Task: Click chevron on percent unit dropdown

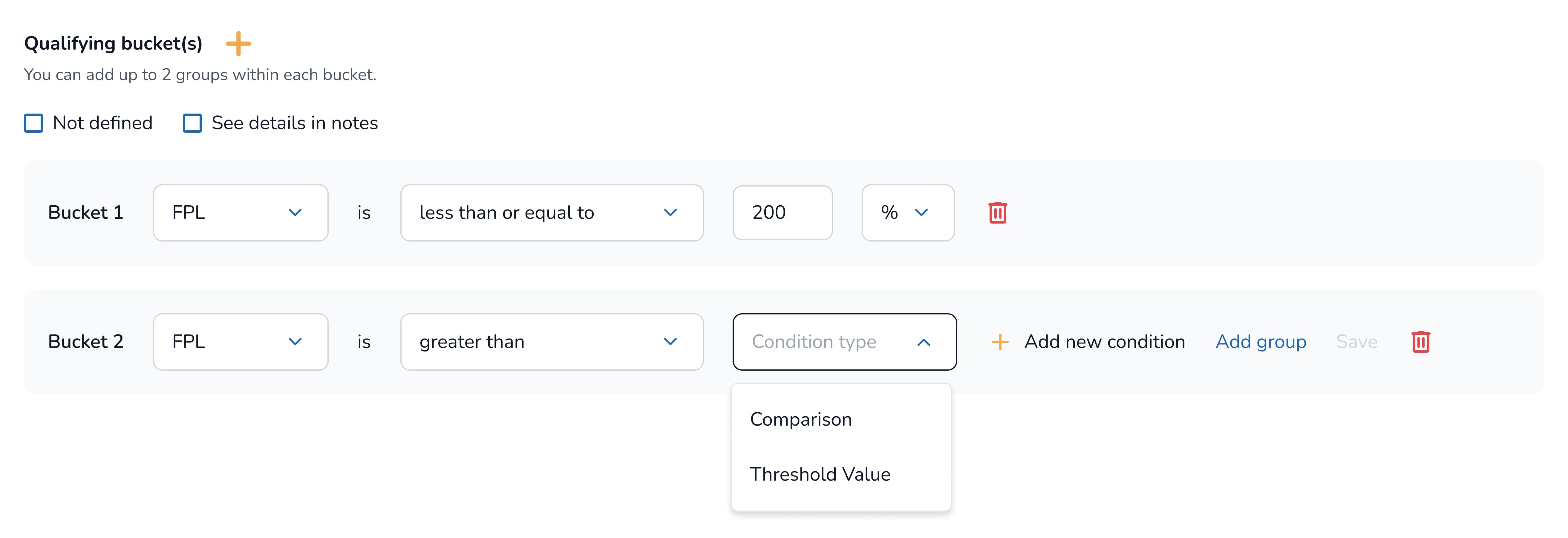Action: (x=921, y=213)
